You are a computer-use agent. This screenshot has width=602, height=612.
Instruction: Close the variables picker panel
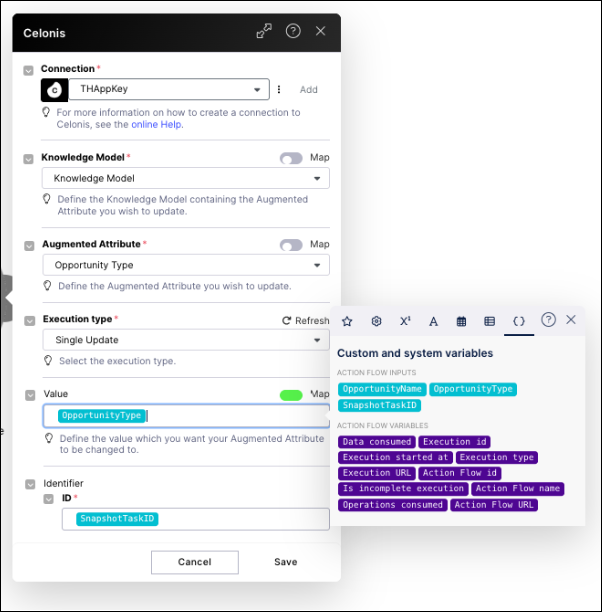point(571,320)
